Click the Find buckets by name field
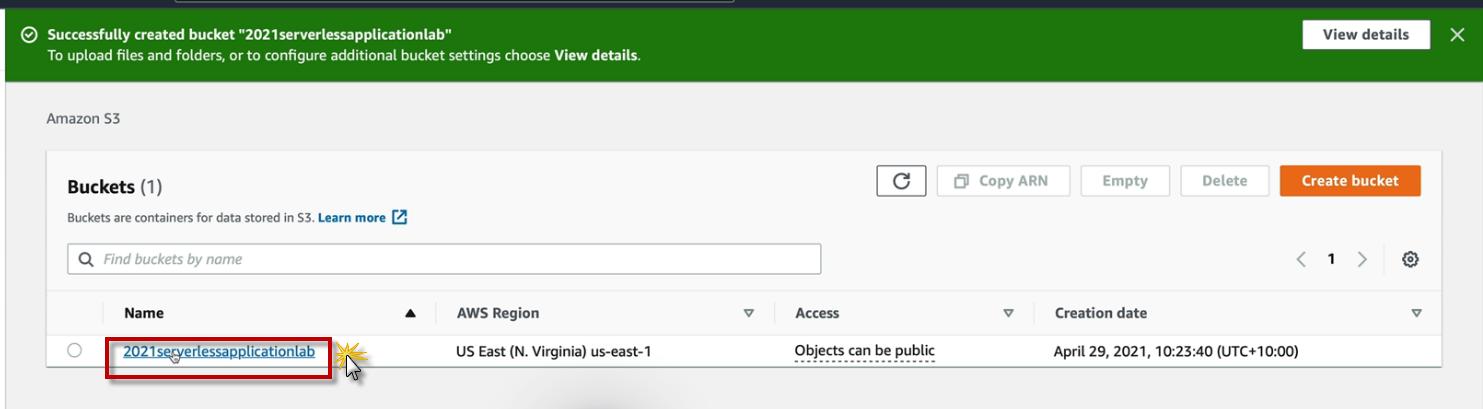 pos(450,259)
